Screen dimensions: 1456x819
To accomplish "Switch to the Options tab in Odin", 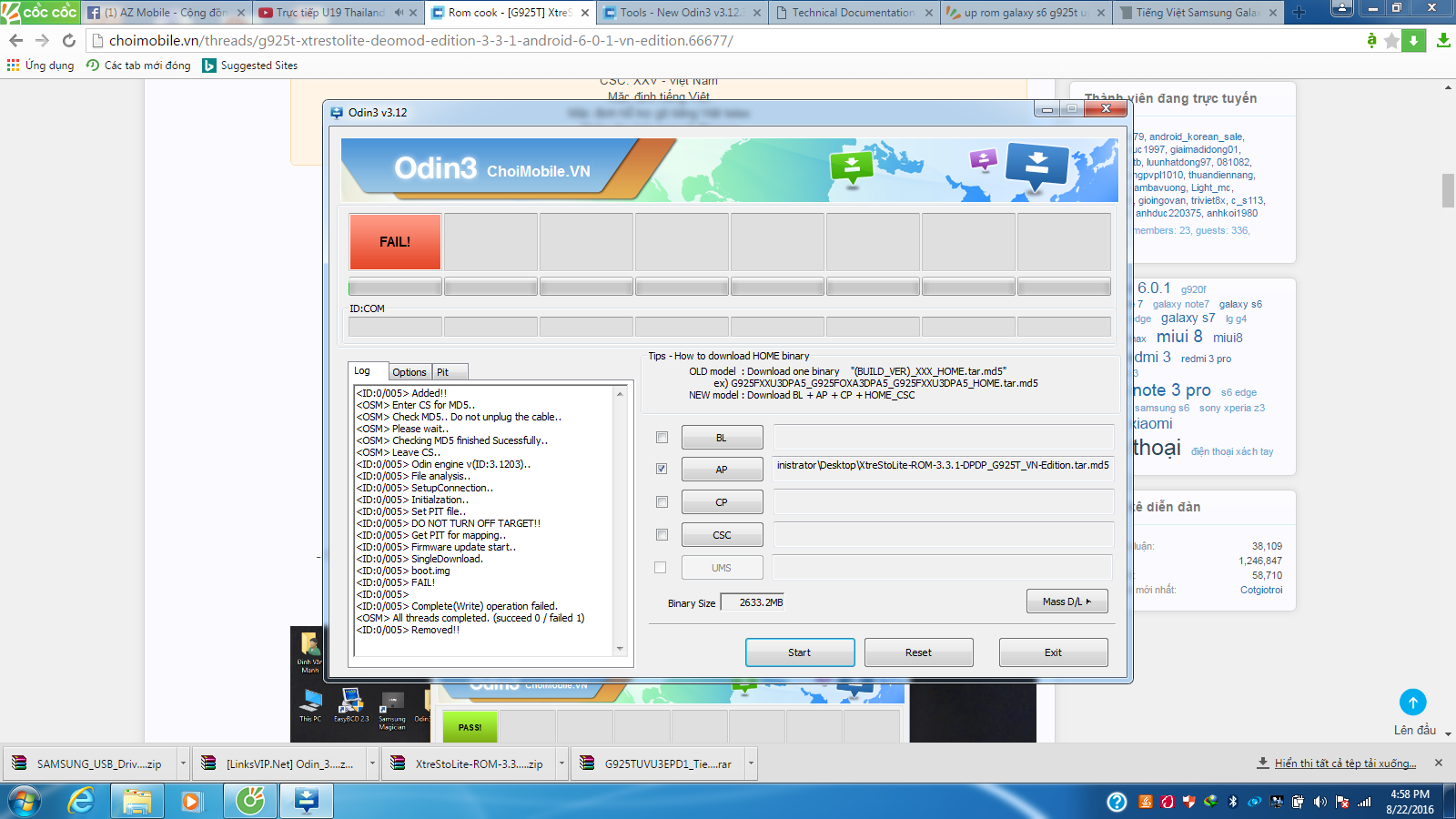I will pos(409,372).
